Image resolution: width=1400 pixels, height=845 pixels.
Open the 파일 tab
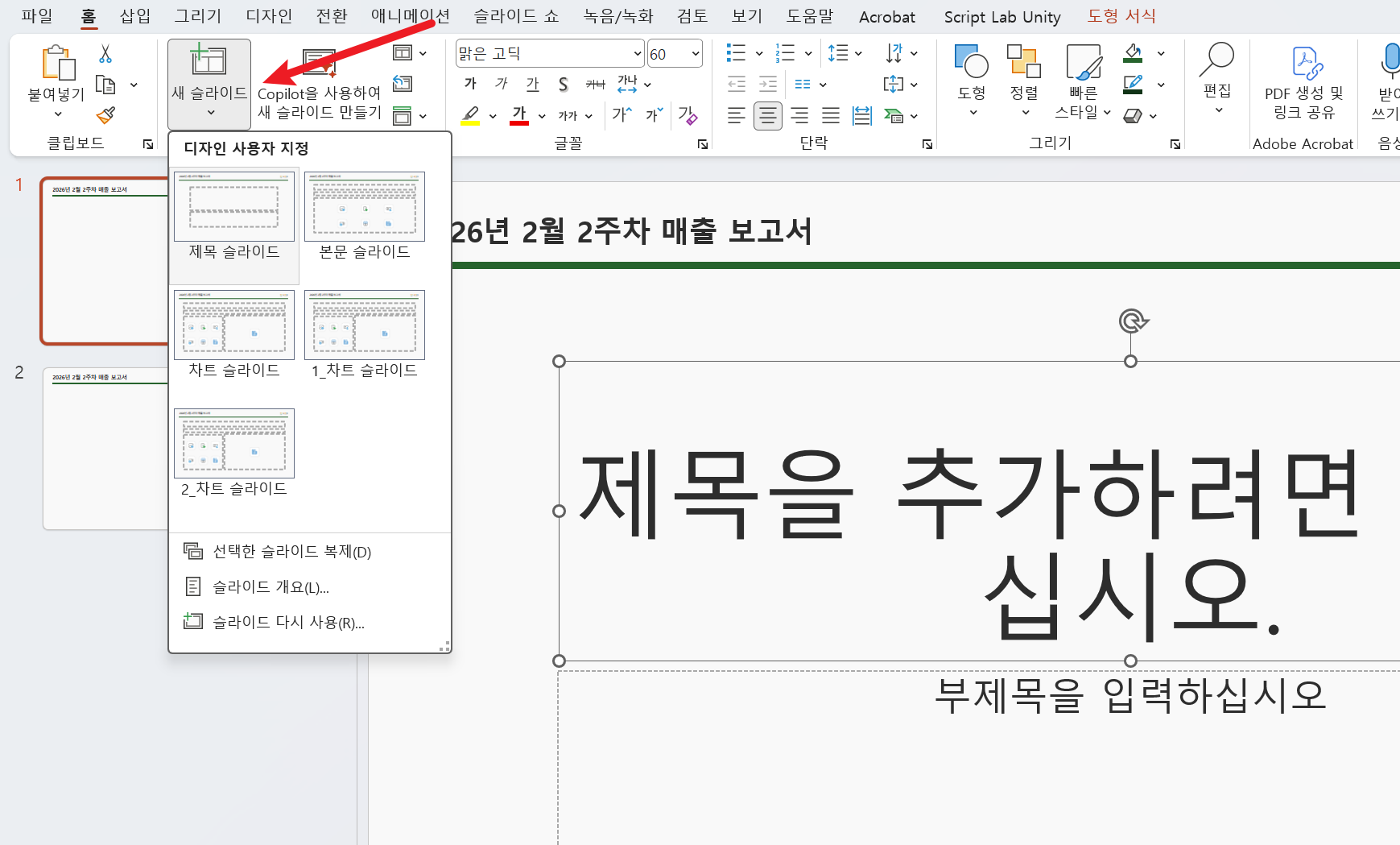37,16
